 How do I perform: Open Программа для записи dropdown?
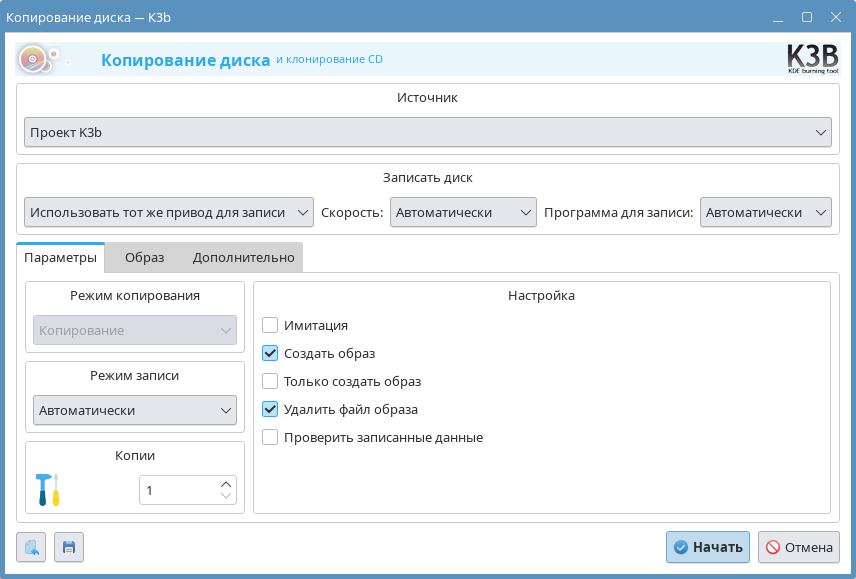pyautogui.click(x=766, y=212)
